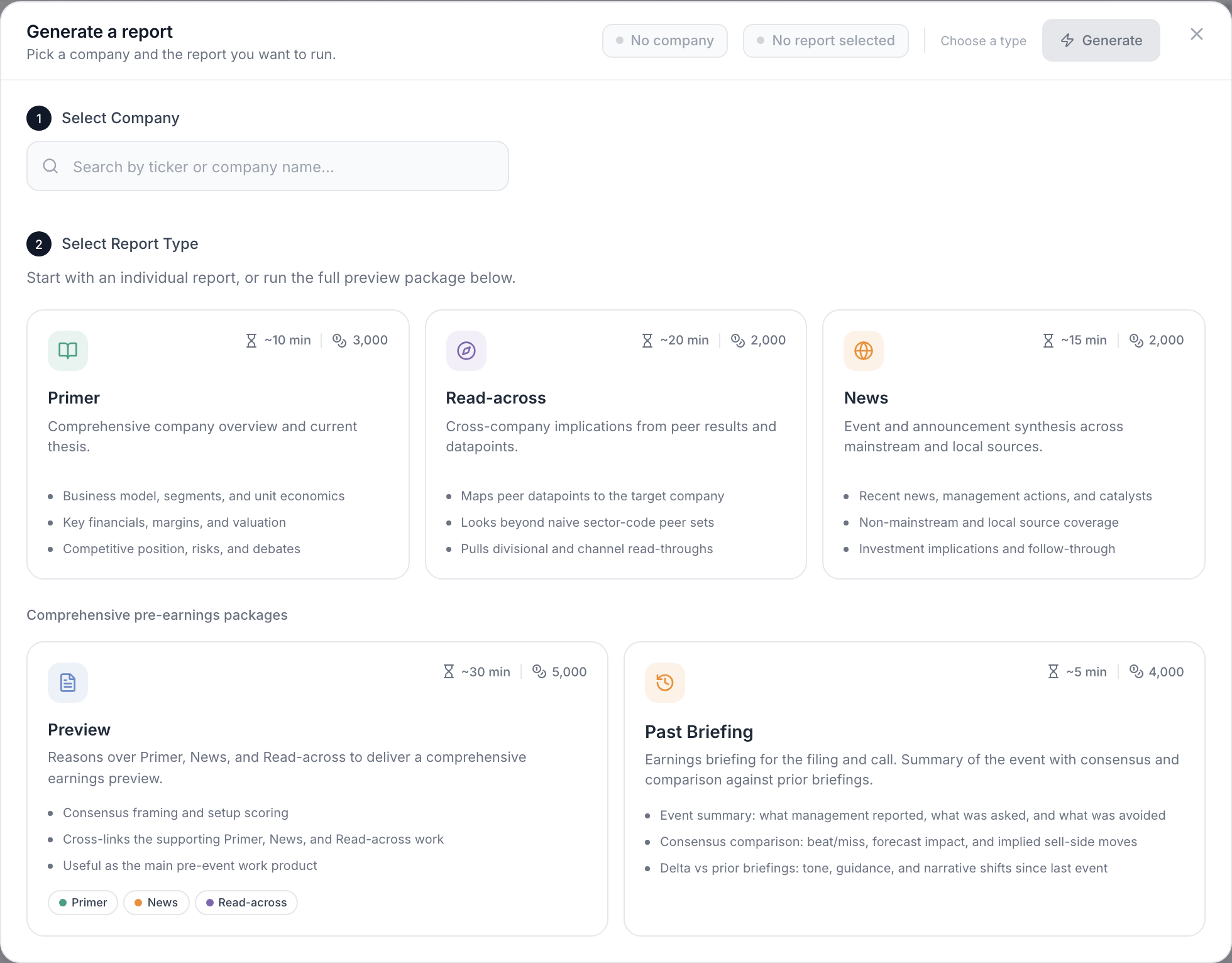This screenshot has height=963, width=1232.
Task: Click 'Useful as the main pre-event work product'
Action: [x=190, y=866]
